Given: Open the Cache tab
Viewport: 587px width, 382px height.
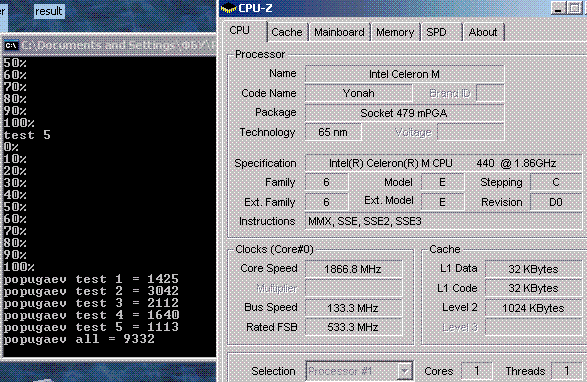Looking at the screenshot, I should coord(287,32).
